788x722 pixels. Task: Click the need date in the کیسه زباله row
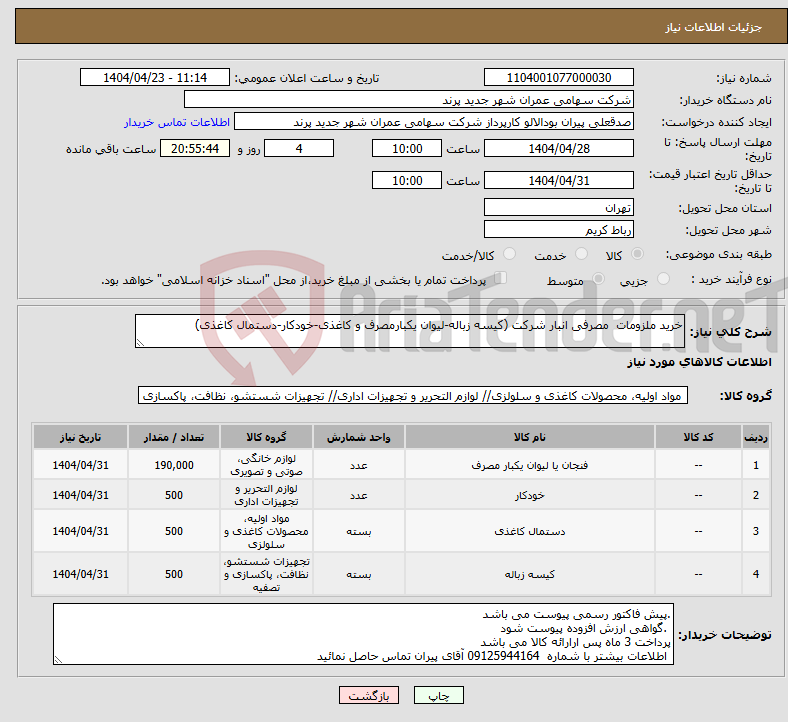pyautogui.click(x=80, y=574)
